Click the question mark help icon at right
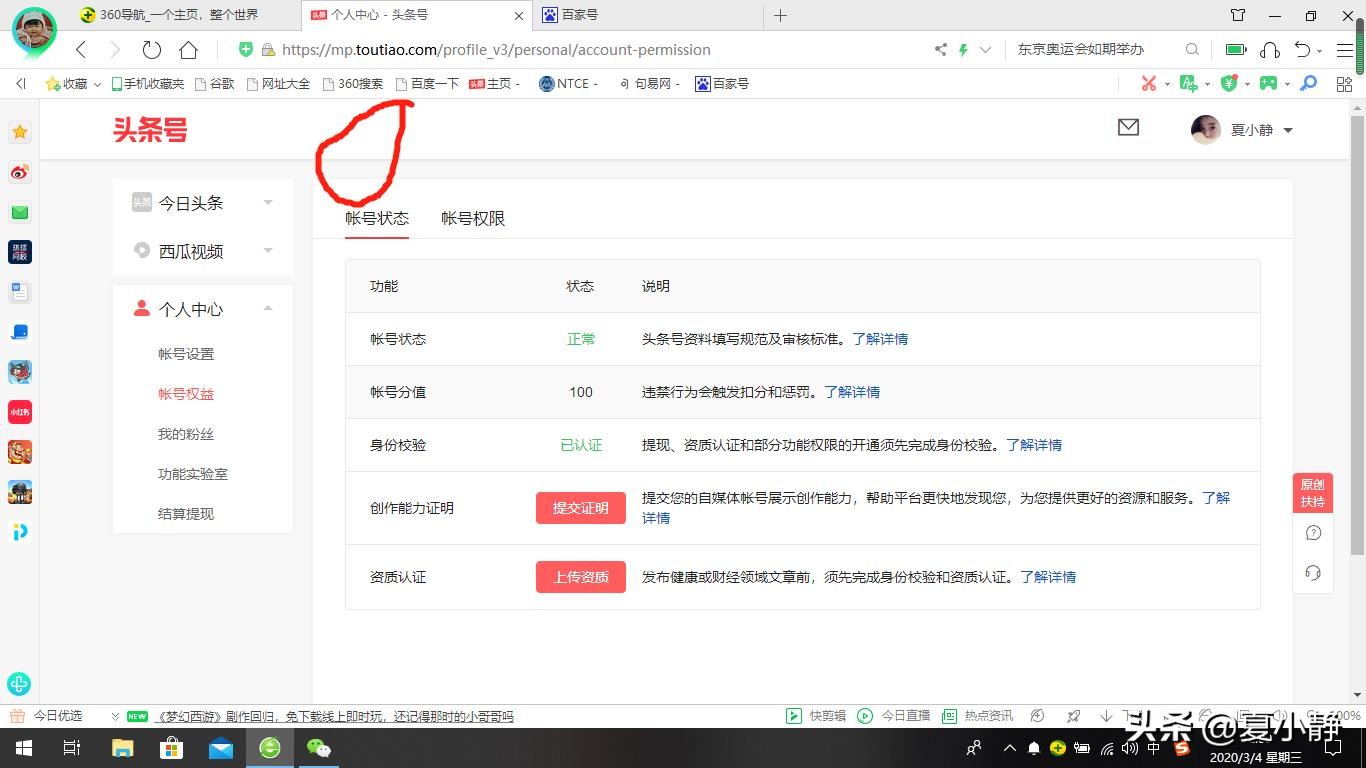 click(x=1313, y=533)
